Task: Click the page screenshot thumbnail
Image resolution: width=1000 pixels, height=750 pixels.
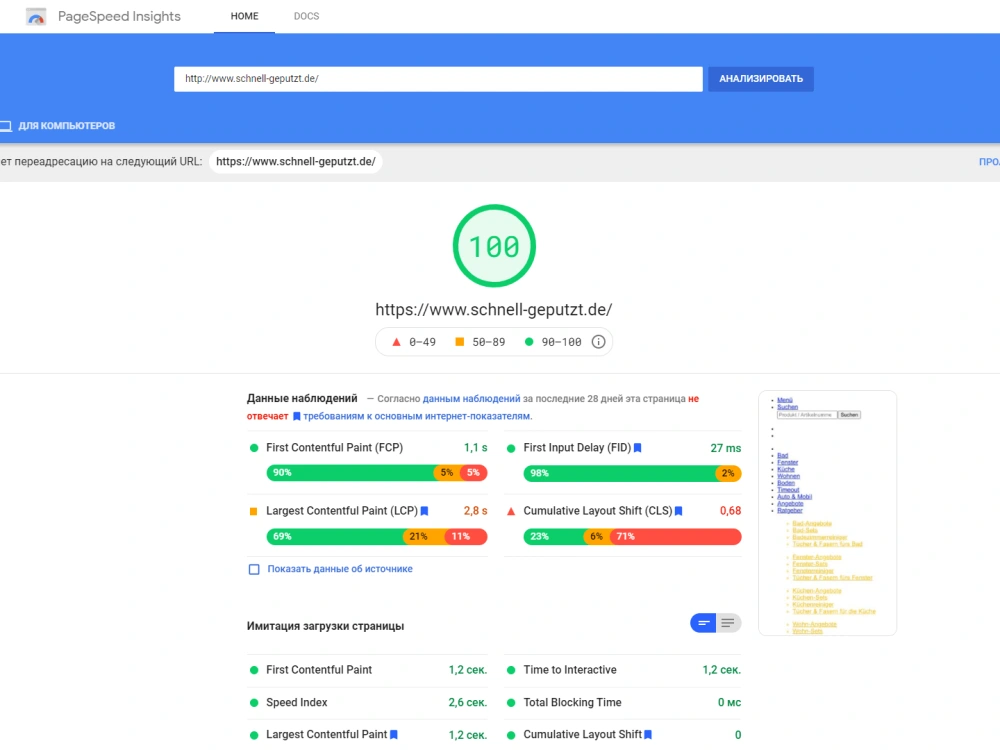Action: pos(827,513)
